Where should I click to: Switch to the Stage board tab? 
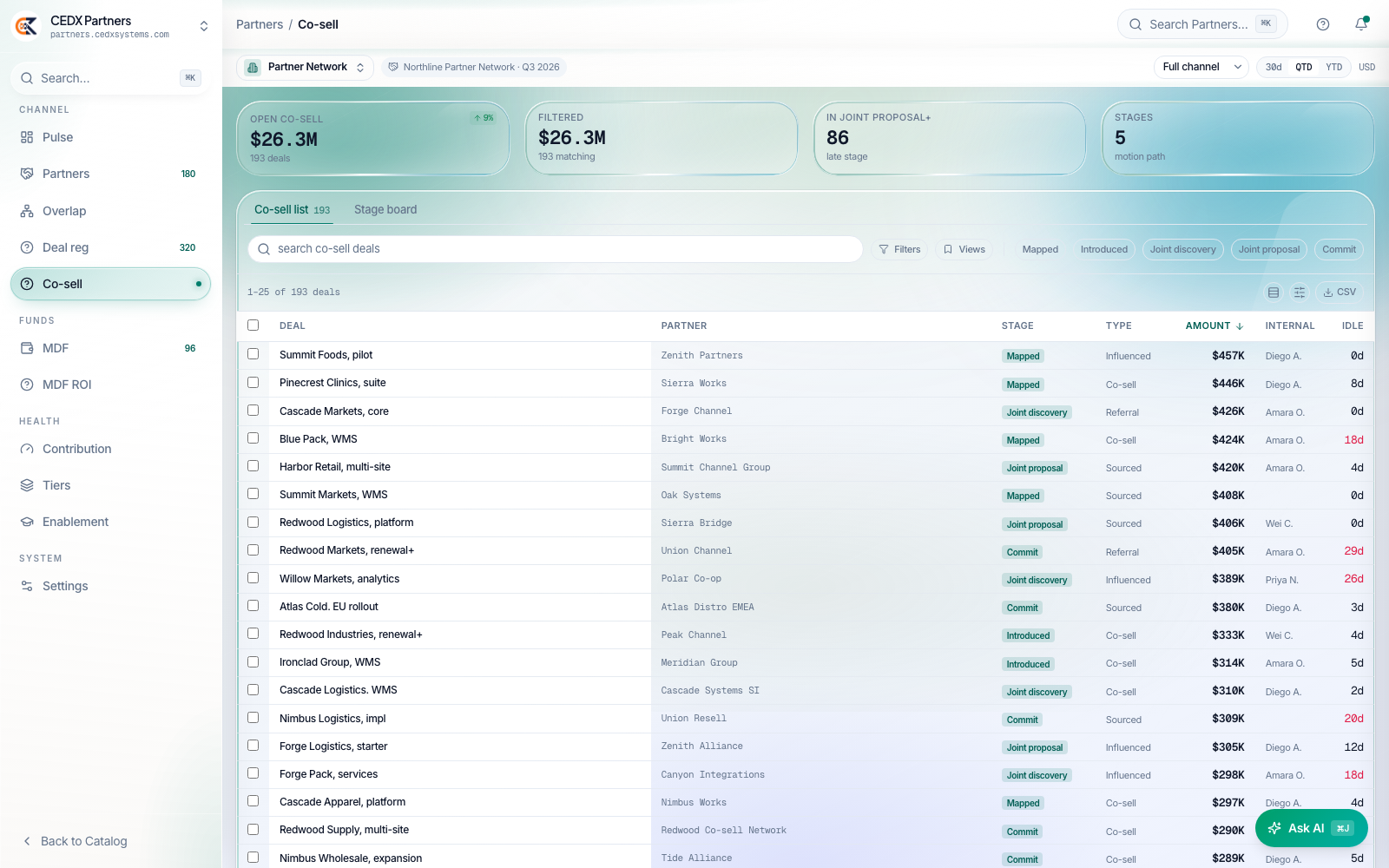[x=385, y=209]
